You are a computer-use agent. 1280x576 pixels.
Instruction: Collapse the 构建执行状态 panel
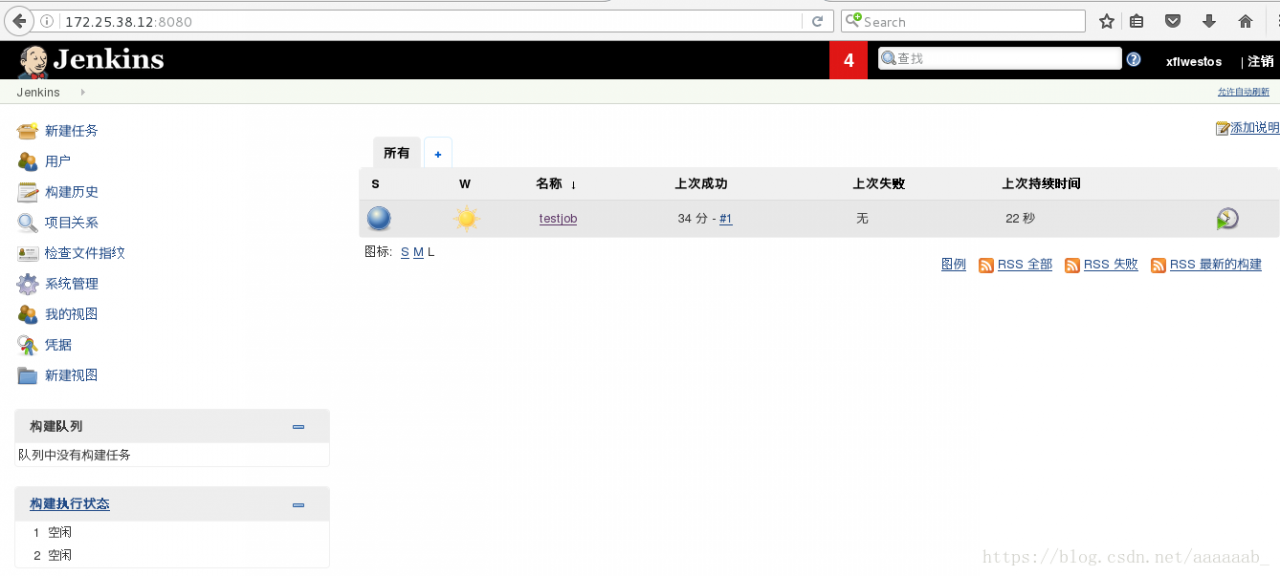click(298, 505)
